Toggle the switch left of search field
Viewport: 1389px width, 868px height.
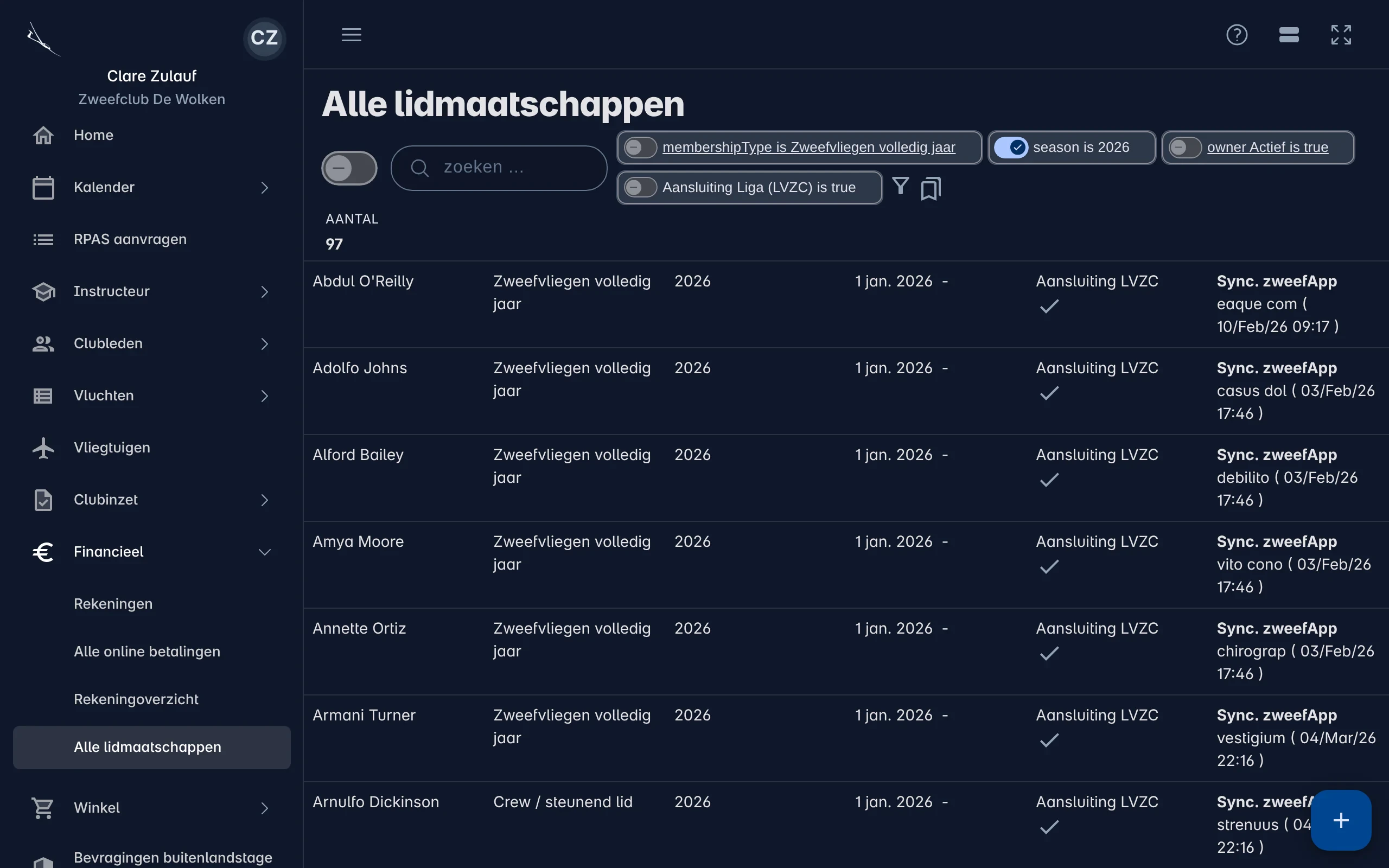pyautogui.click(x=349, y=168)
